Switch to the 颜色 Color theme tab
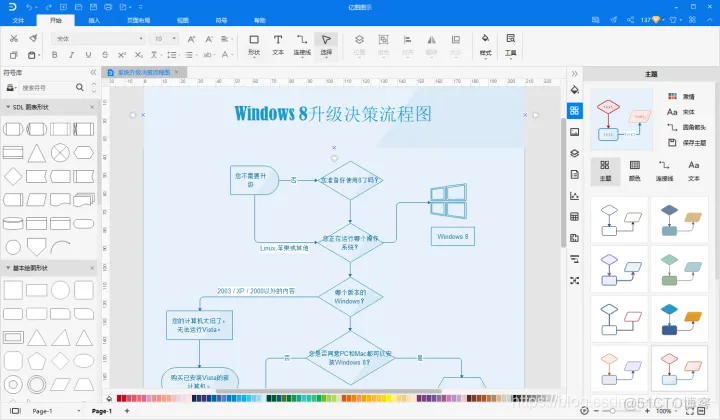Image resolution: width=720 pixels, height=420 pixels. [x=635, y=171]
